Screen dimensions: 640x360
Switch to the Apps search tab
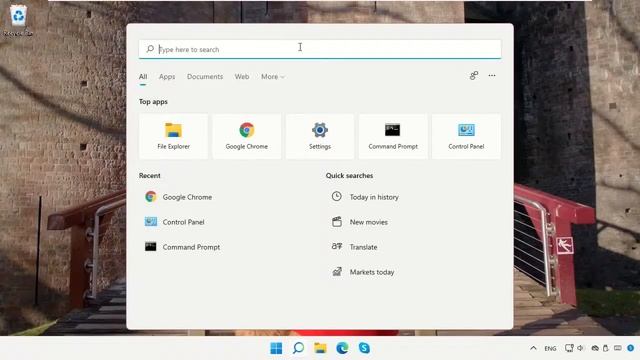point(167,77)
